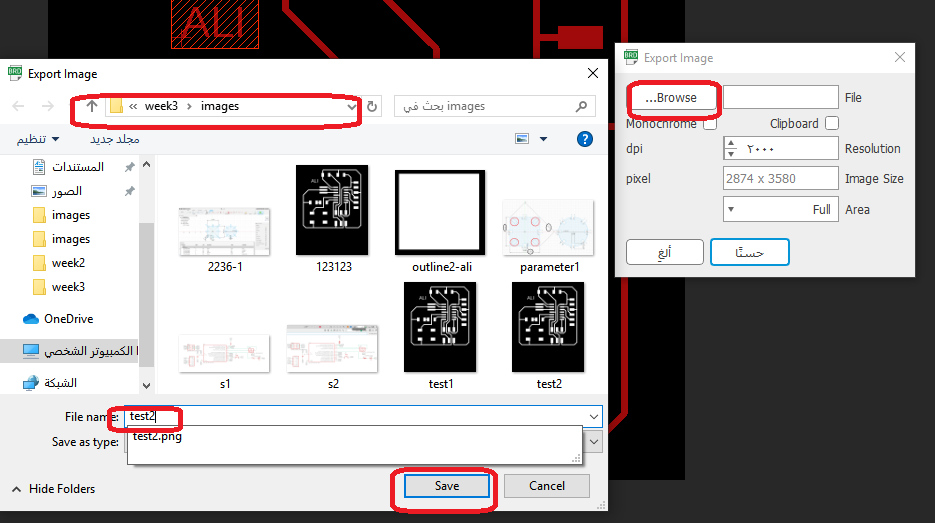Decrease Resolution dpi with down arrow

click(x=731, y=154)
